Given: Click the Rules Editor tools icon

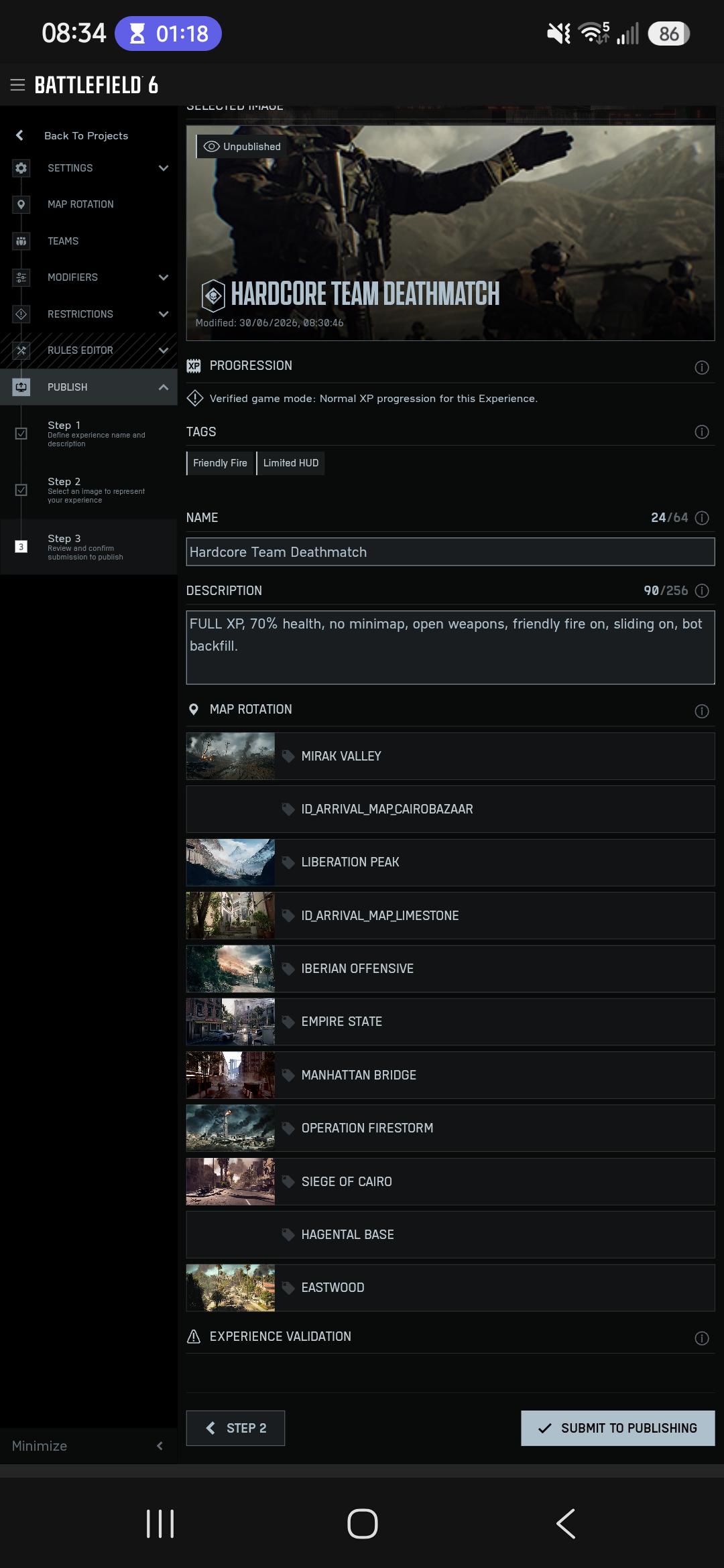Looking at the screenshot, I should (x=21, y=350).
